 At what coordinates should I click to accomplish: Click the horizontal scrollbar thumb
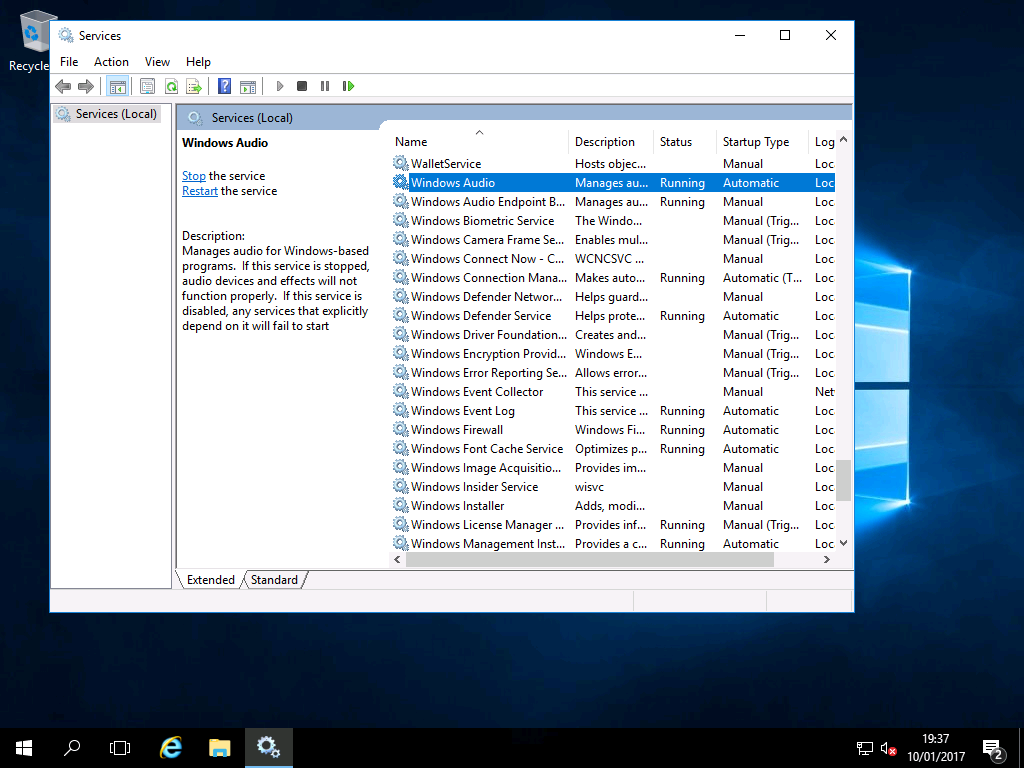pos(590,560)
